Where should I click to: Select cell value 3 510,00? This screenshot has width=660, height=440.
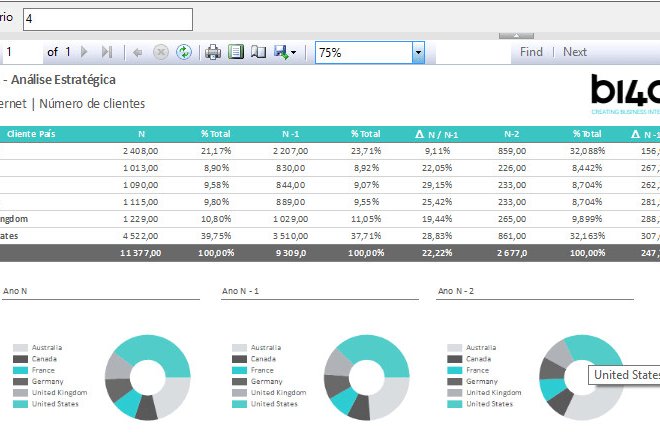pos(290,236)
